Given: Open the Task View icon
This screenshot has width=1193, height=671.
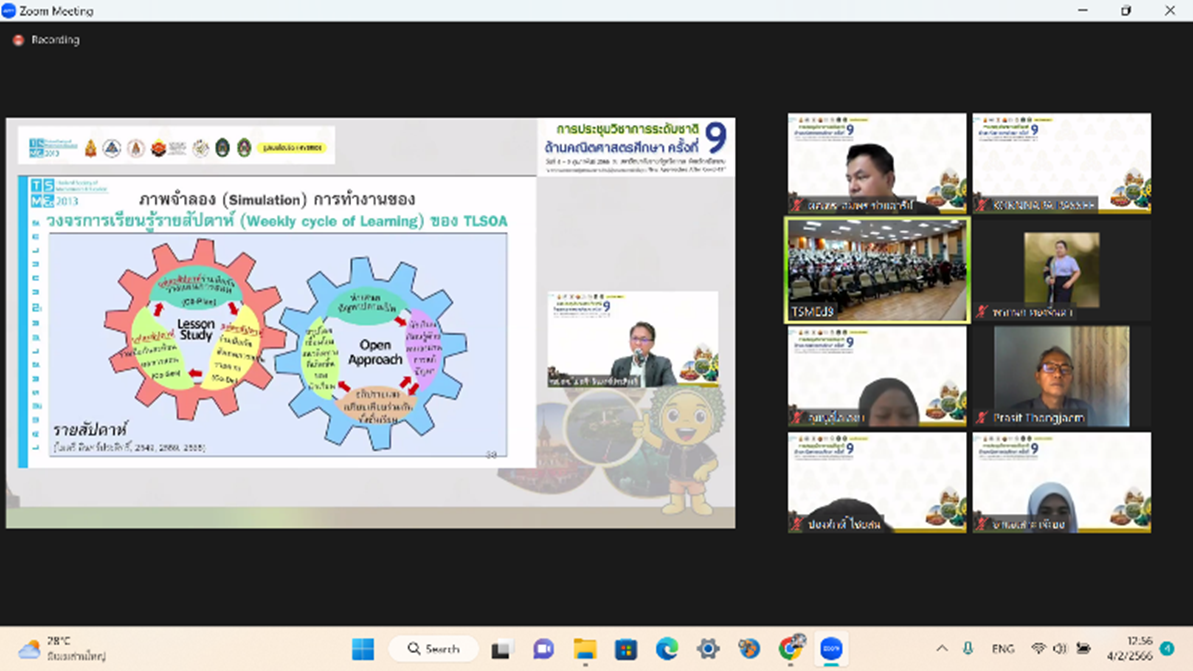Looking at the screenshot, I should [x=502, y=649].
